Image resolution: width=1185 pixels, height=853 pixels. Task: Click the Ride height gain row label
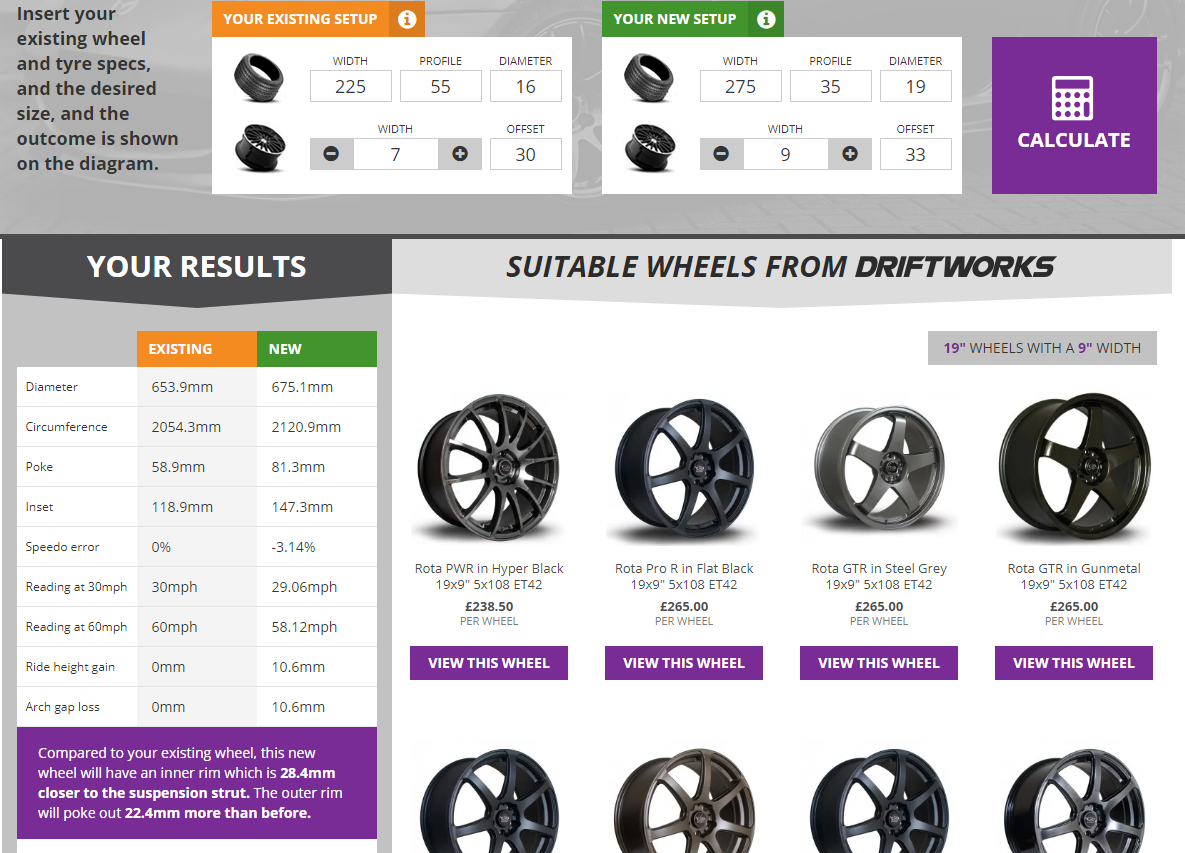coord(70,667)
